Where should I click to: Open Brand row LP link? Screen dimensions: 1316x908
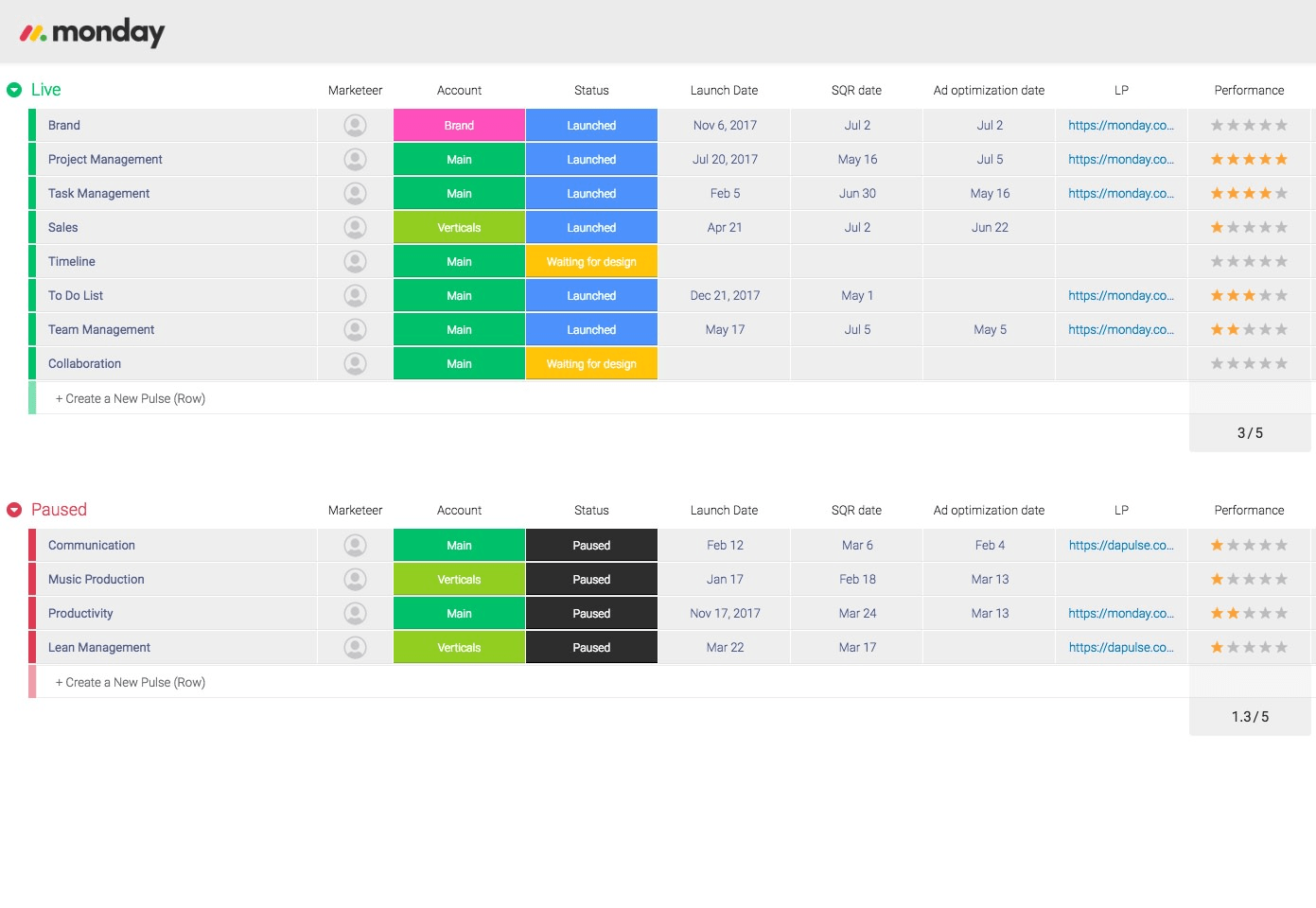pyautogui.click(x=1121, y=125)
